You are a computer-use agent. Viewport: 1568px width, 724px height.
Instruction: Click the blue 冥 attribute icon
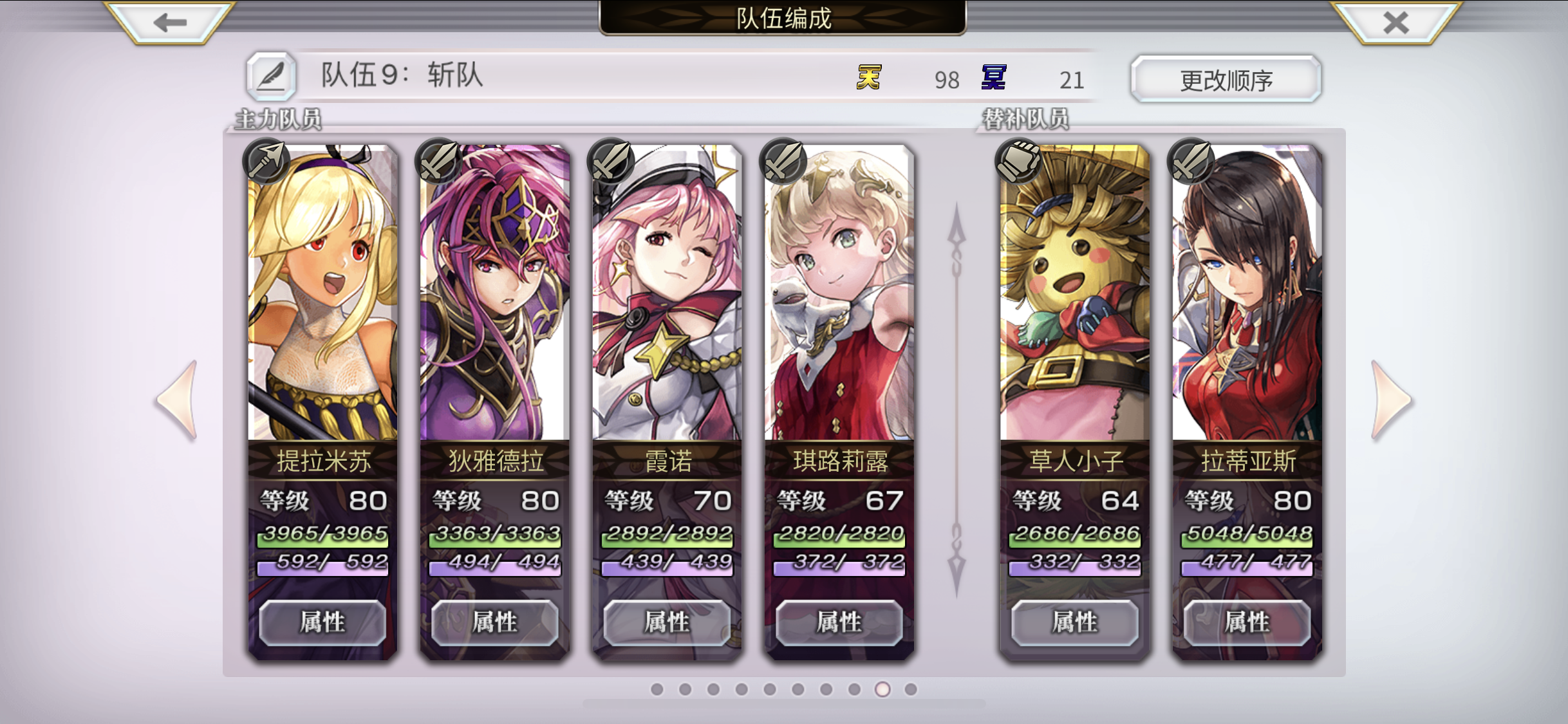(994, 78)
